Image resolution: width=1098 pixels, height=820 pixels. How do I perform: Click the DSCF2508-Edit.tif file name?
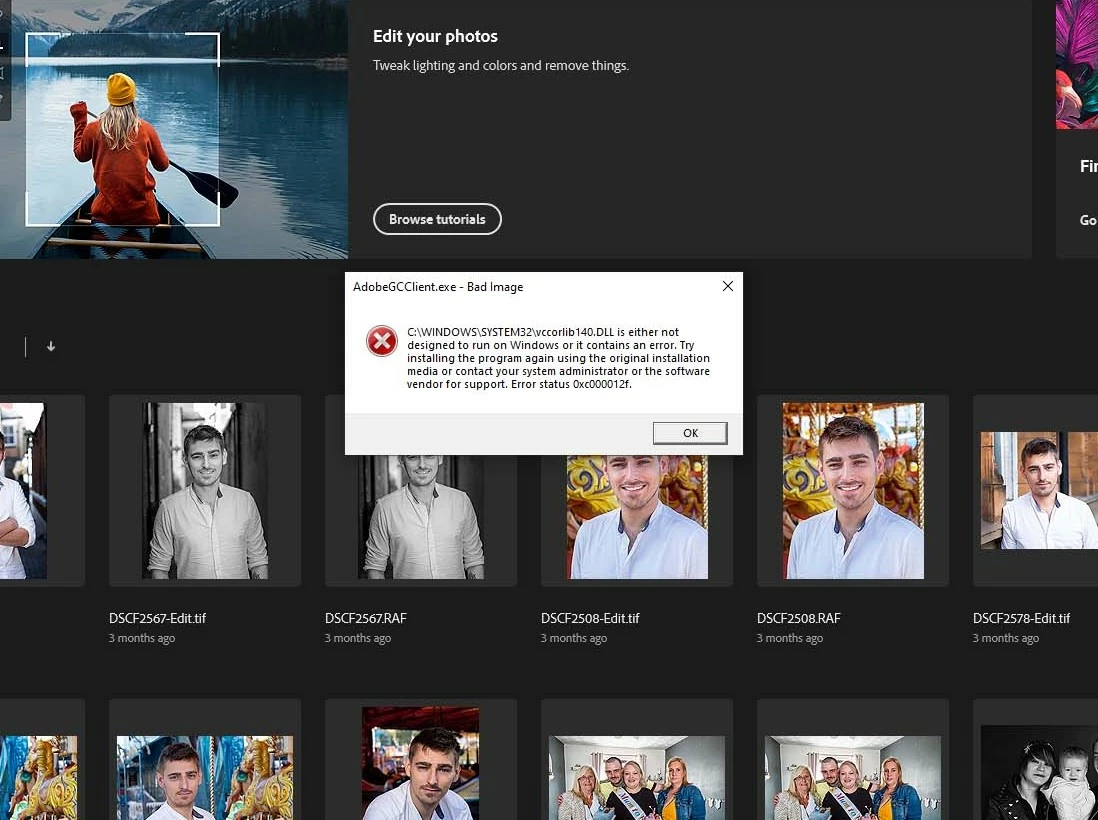(x=590, y=618)
